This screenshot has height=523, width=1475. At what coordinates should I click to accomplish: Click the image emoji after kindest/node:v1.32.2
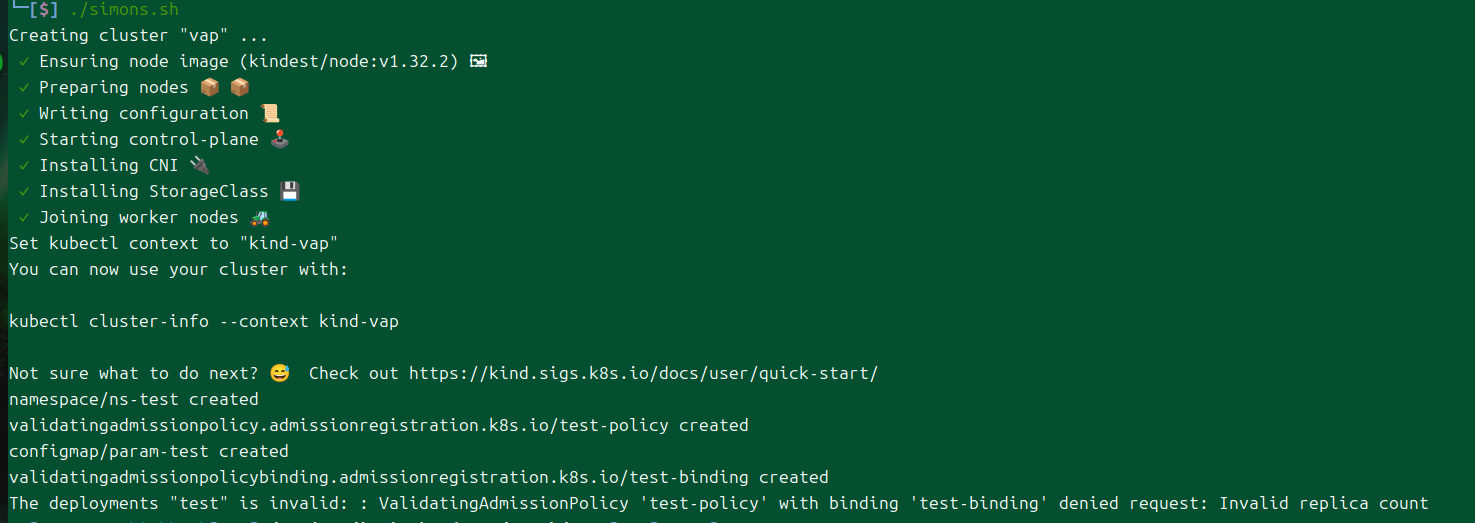click(x=478, y=61)
